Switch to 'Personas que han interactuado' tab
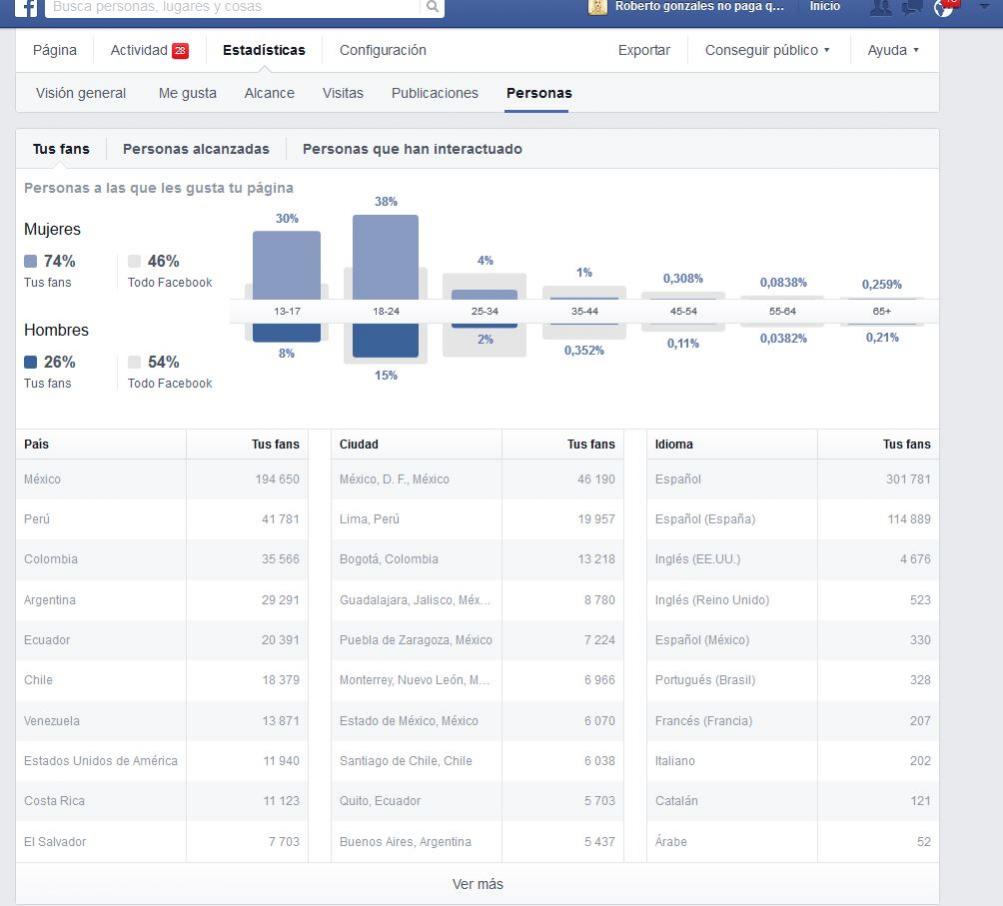The image size is (1003, 906). [412, 149]
